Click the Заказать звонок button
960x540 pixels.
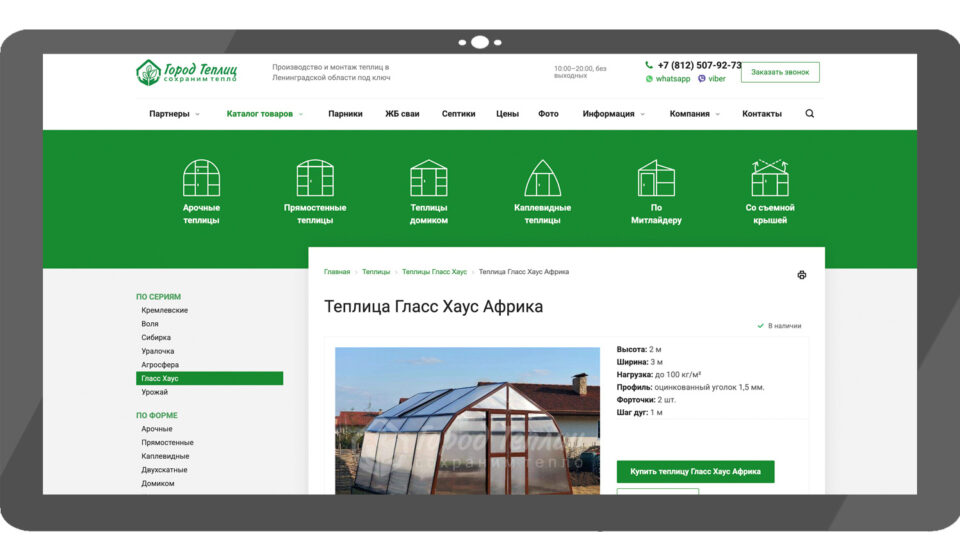click(780, 72)
